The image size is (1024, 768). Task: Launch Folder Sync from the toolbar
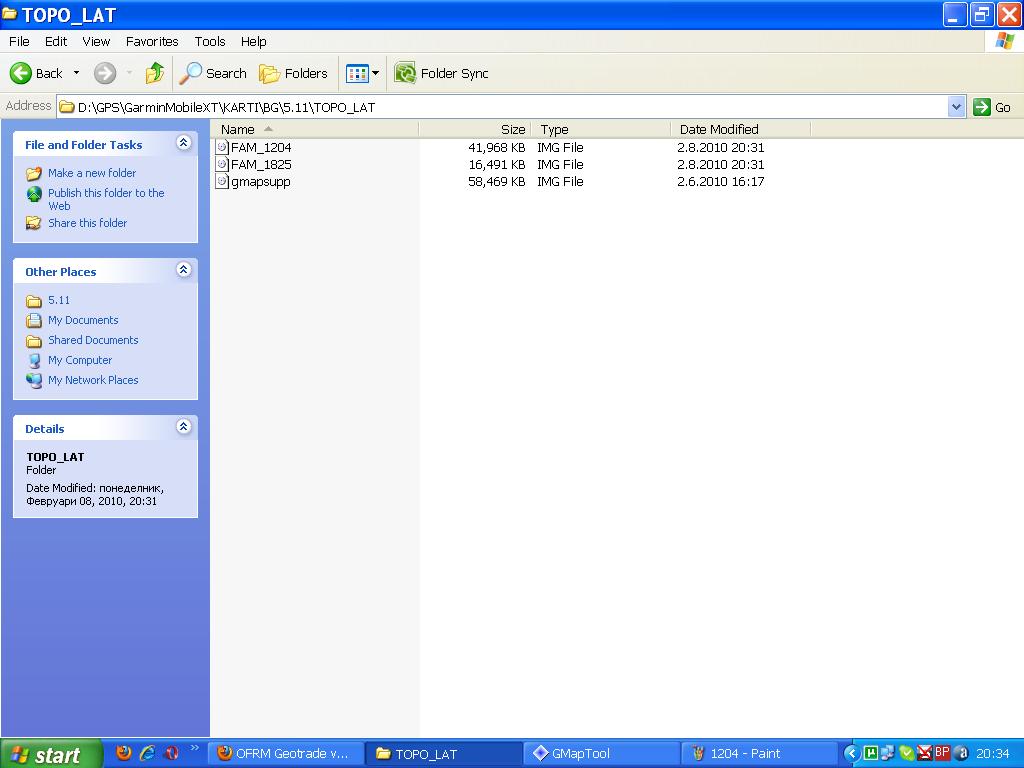(441, 73)
